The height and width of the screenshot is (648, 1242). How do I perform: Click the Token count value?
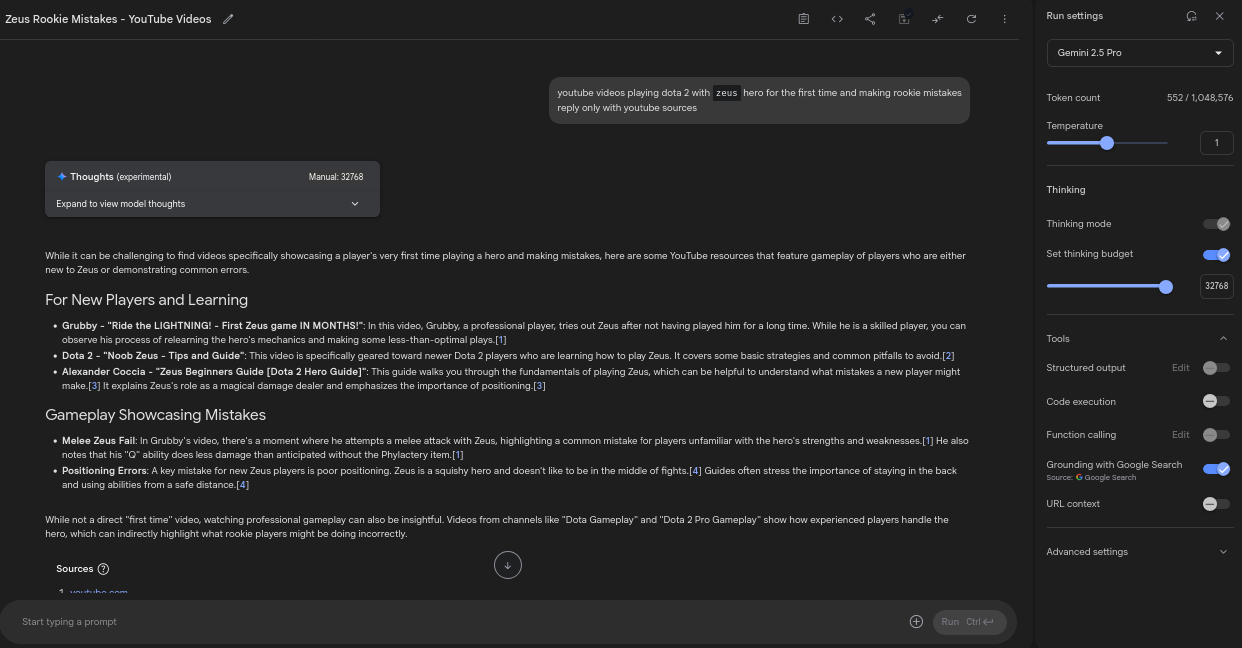click(1199, 98)
